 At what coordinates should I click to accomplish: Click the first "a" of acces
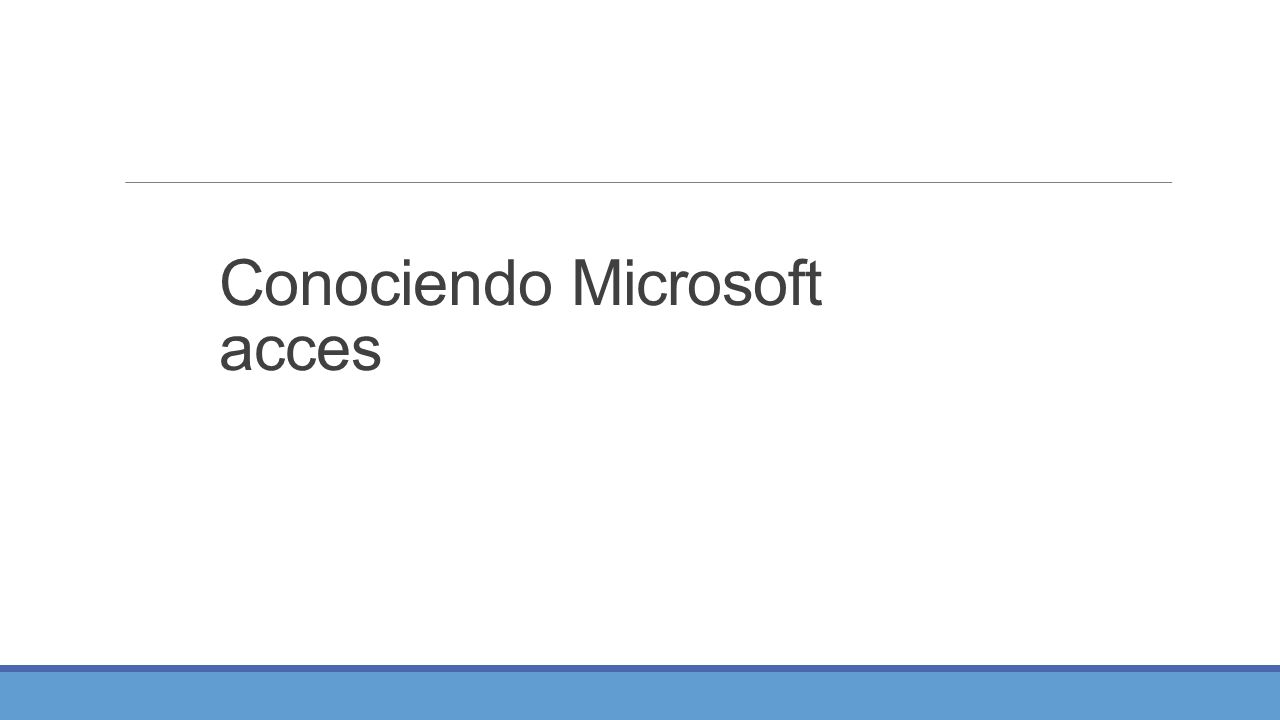point(235,352)
